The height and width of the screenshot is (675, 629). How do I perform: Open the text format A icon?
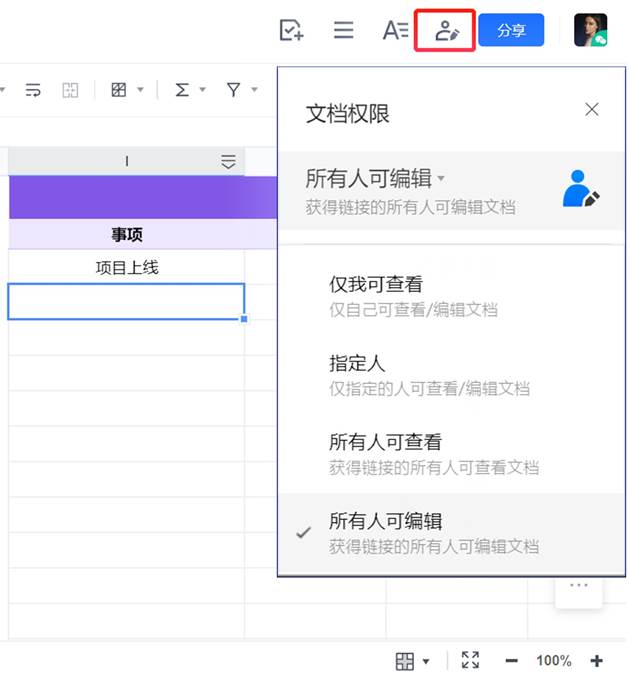point(395,30)
